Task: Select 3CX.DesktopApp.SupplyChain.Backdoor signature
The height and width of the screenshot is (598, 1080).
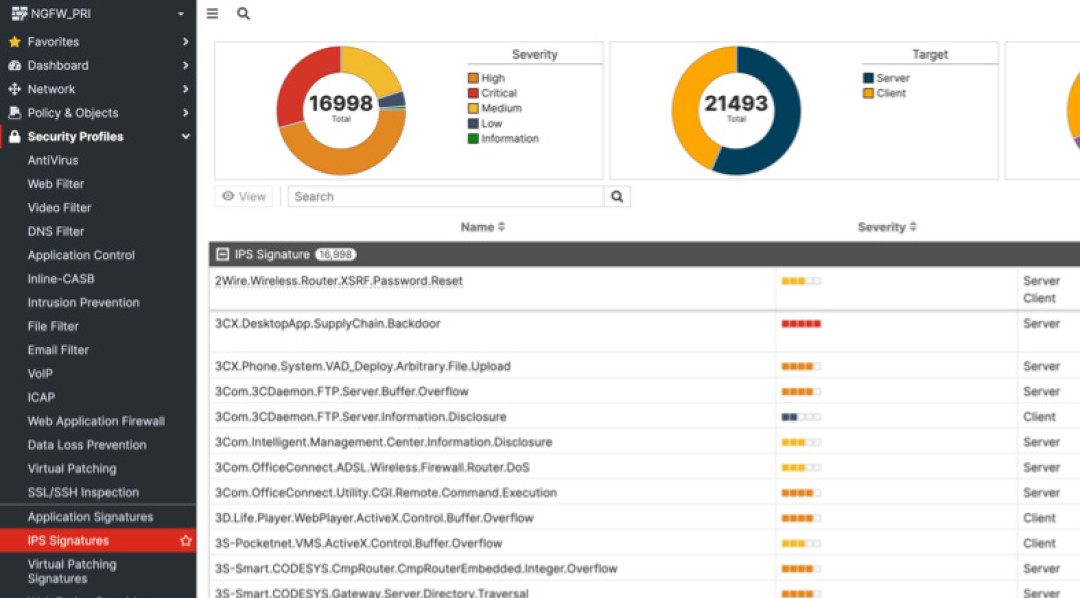Action: tap(327, 324)
